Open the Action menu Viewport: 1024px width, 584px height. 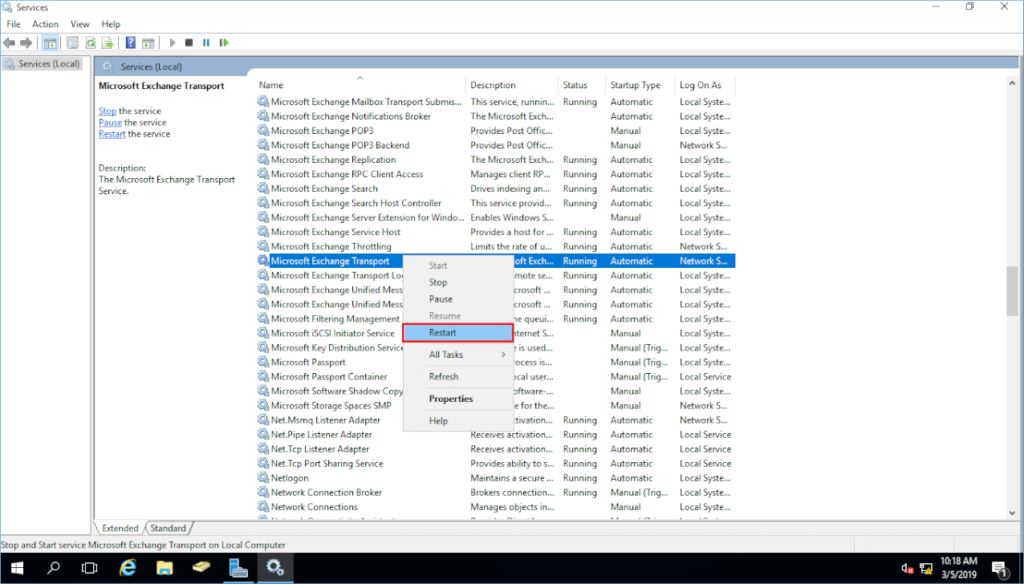click(x=45, y=23)
